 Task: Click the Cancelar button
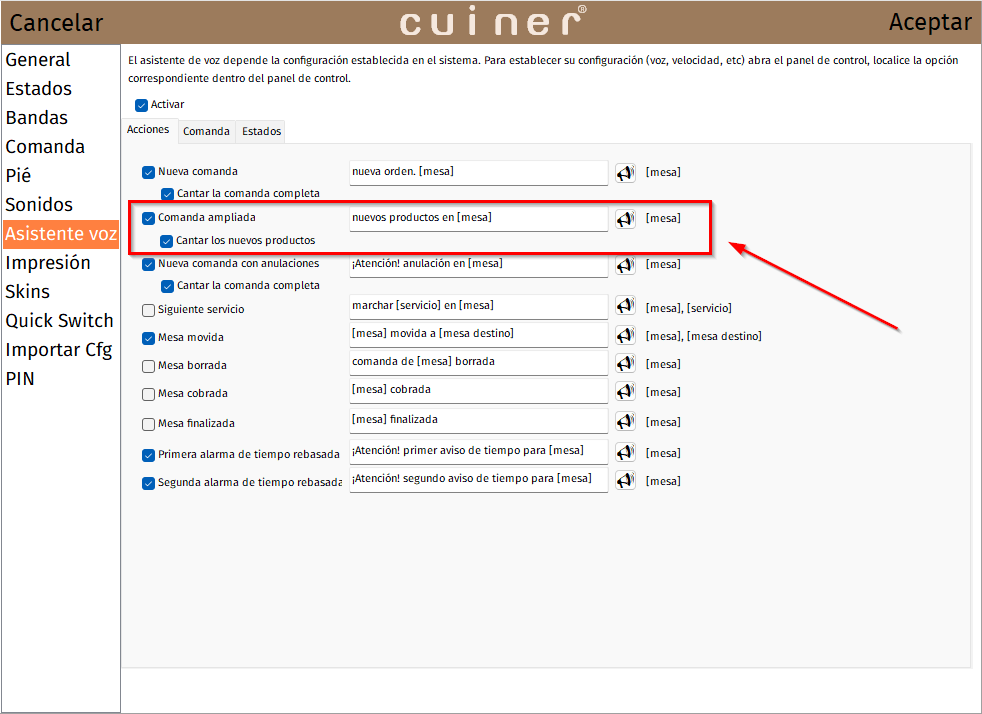[x=56, y=23]
